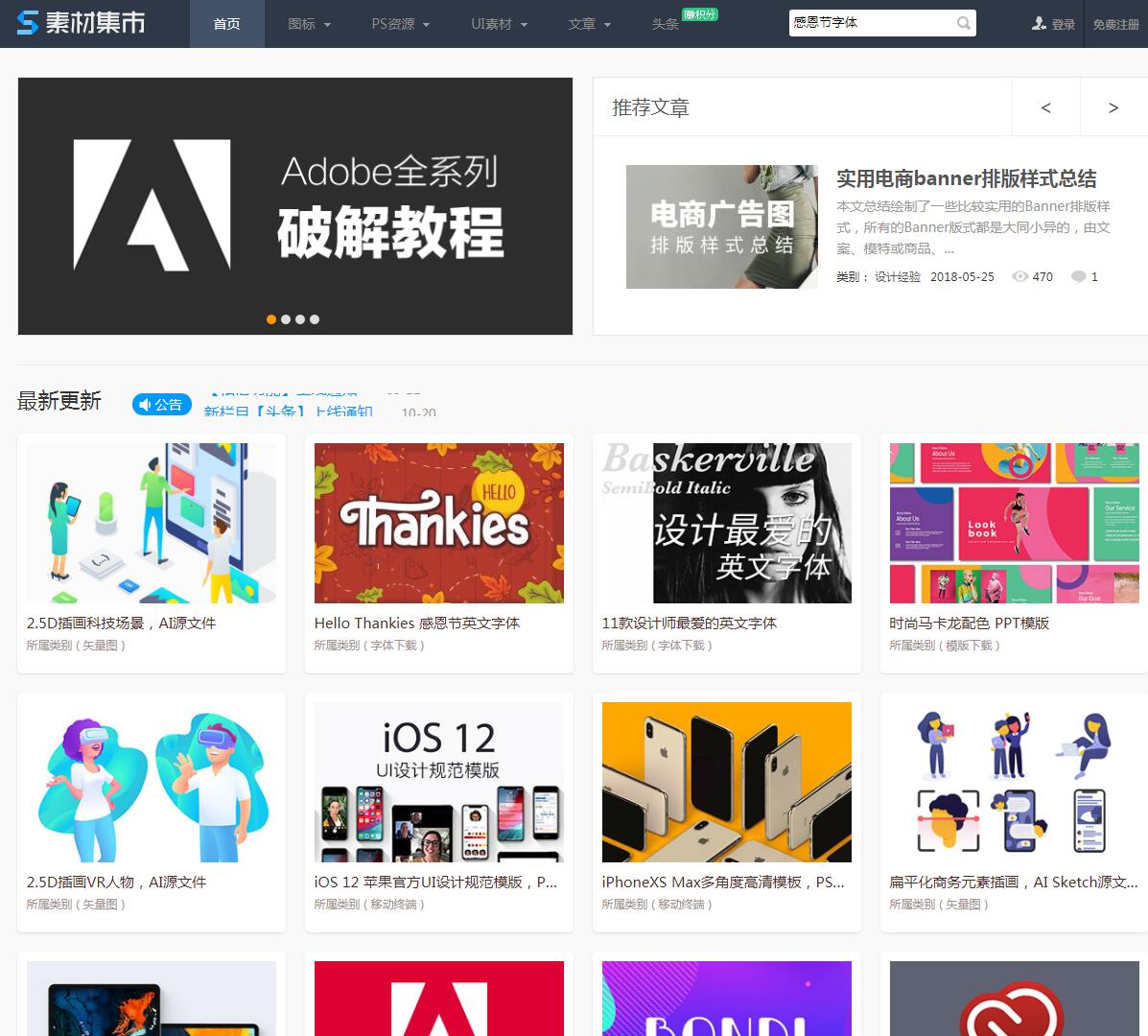This screenshot has height=1036, width=1148.
Task: Open 马卡龙配色 PPT thumbnail
Action: click(1015, 523)
